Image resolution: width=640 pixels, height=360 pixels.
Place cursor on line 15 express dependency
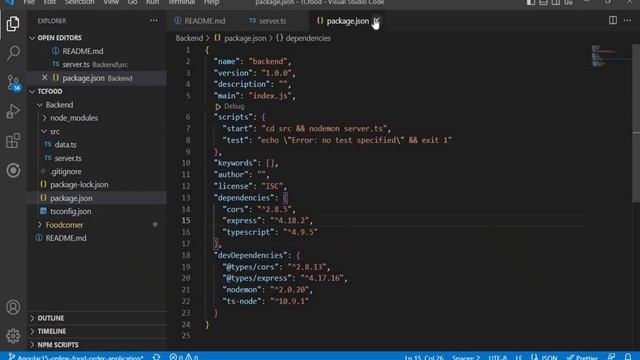tap(267, 221)
